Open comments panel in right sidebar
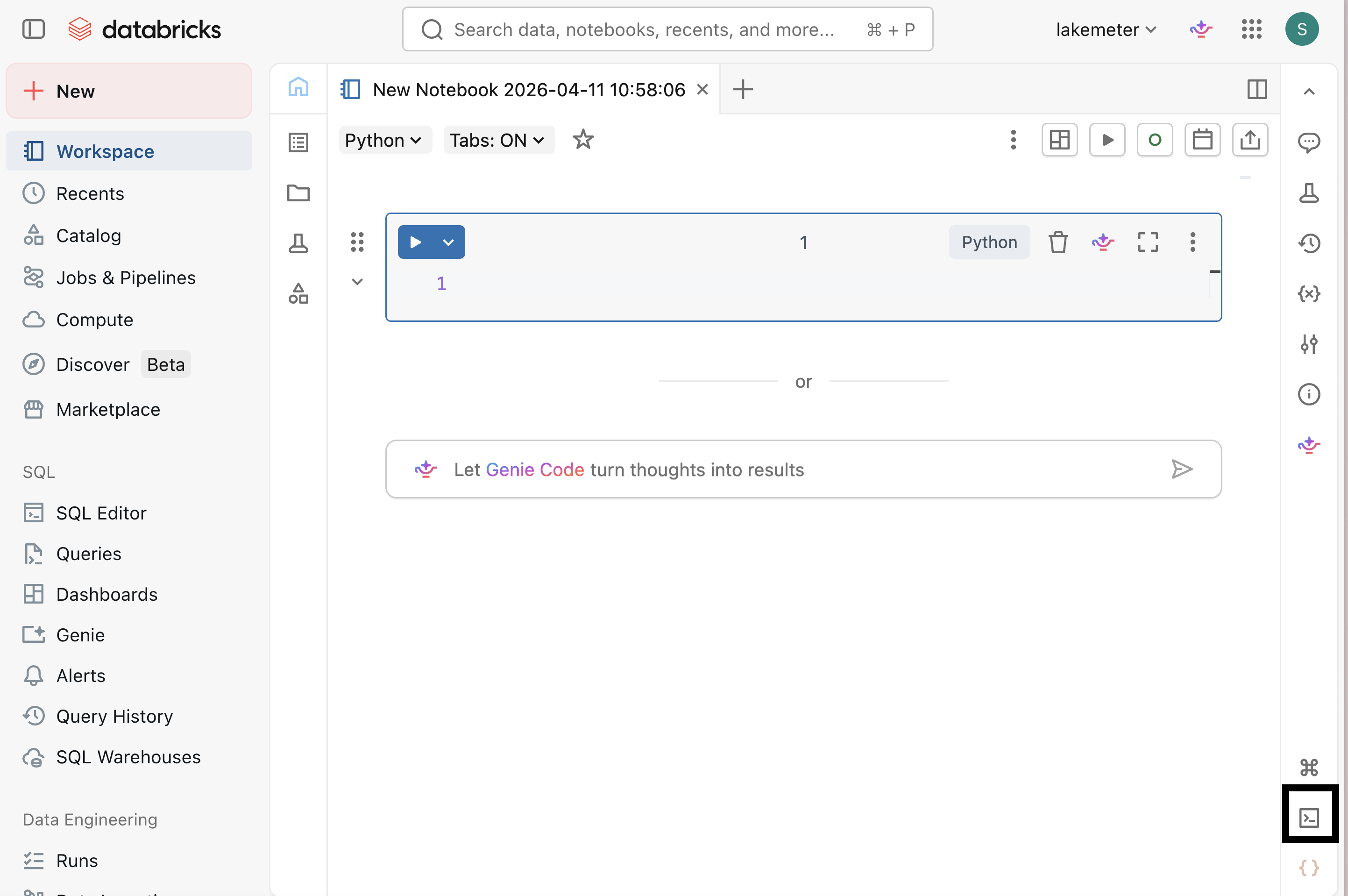Viewport: 1348px width, 896px height. point(1309,142)
